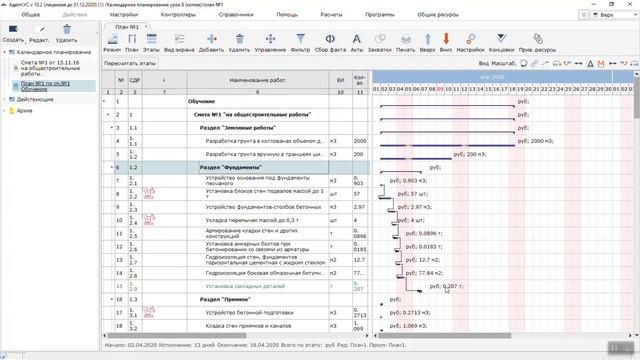The width and height of the screenshot is (640, 360).
Task: Select the Действующие tree item
Action: [x=35, y=99]
